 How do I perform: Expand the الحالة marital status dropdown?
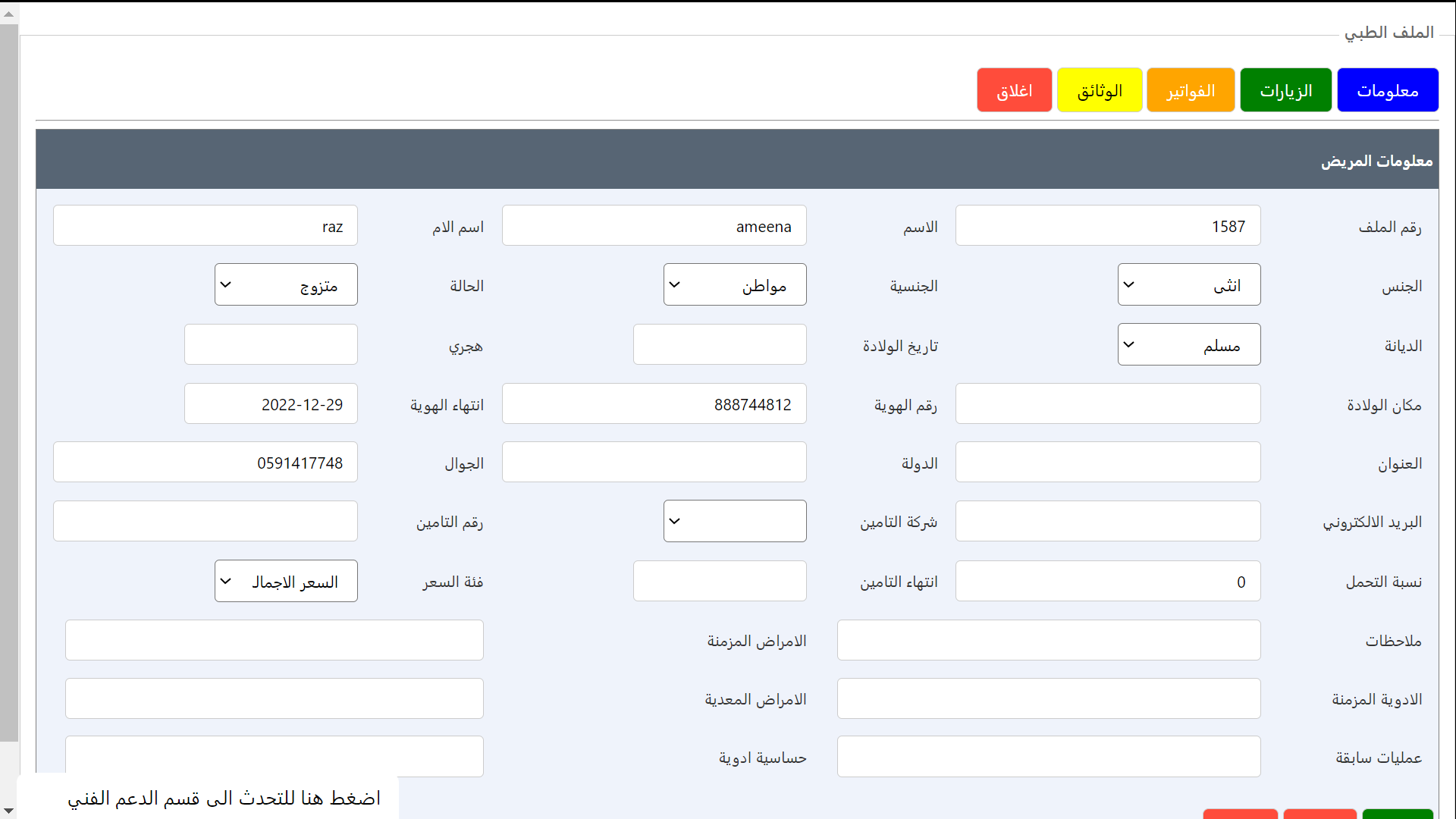[x=285, y=284]
